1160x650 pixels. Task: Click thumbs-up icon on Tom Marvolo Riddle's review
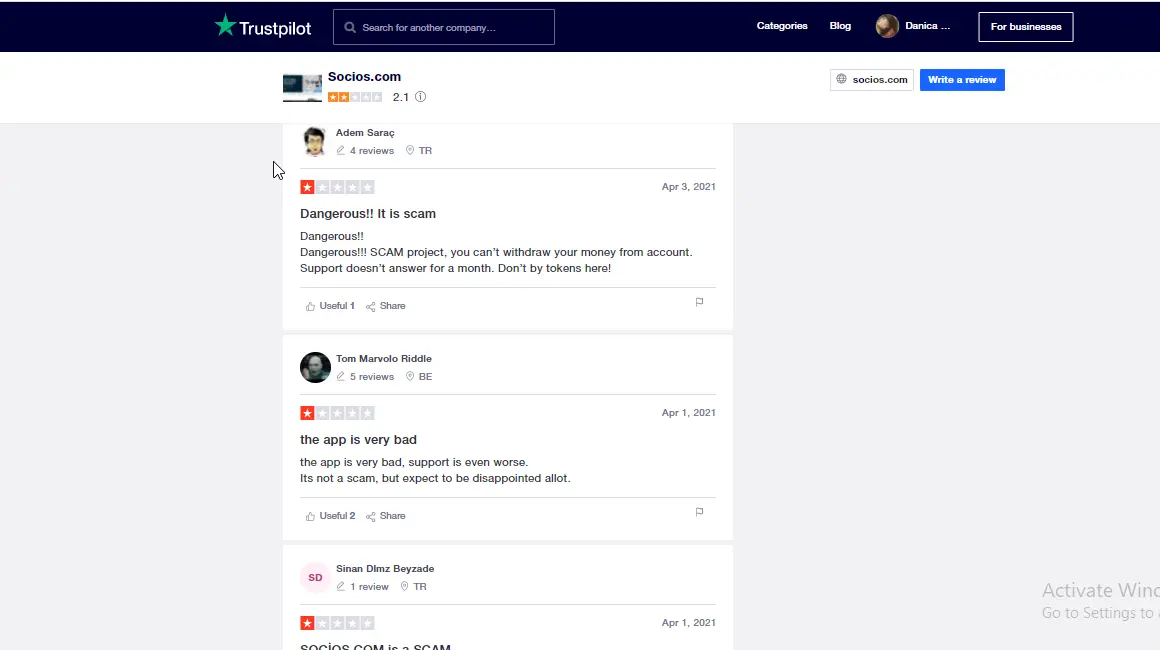pos(310,516)
